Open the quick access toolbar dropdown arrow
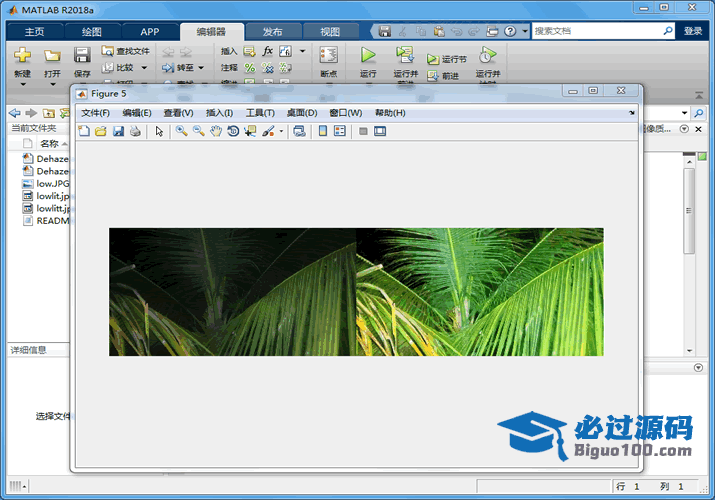Viewport: 715px width, 500px height. click(x=525, y=31)
